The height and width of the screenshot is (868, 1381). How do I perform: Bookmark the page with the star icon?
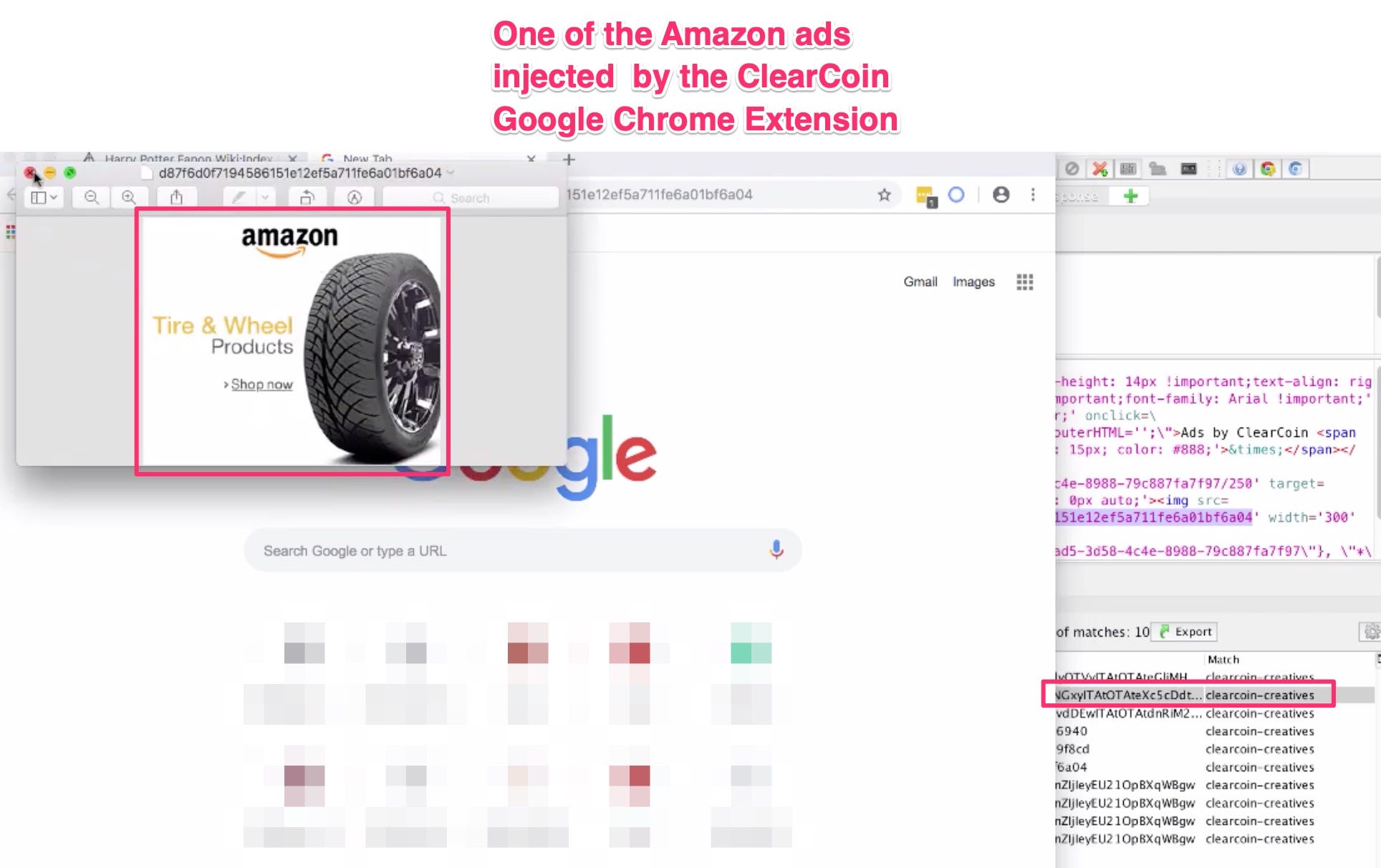click(x=884, y=195)
